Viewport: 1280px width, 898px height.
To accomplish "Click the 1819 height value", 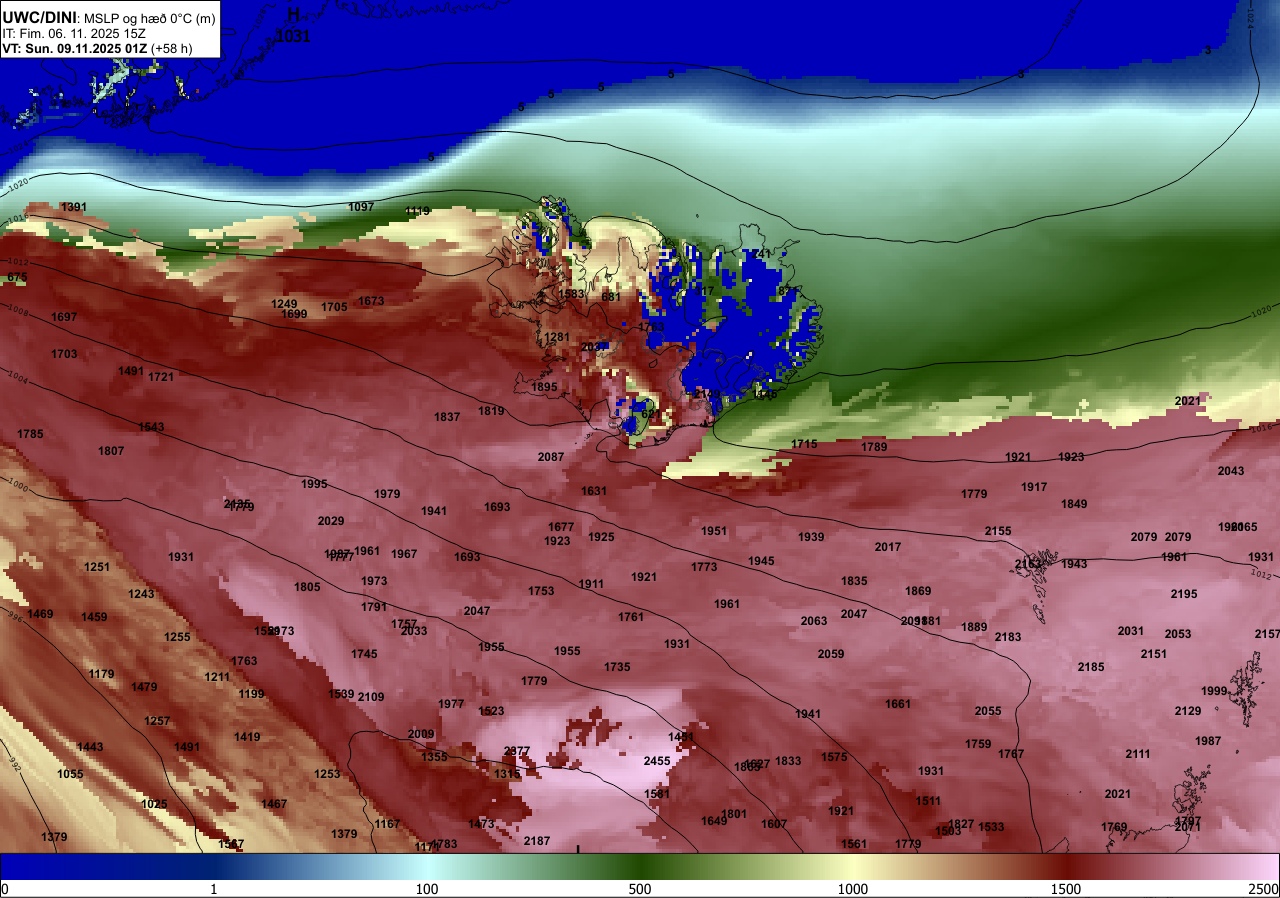I will tap(491, 411).
